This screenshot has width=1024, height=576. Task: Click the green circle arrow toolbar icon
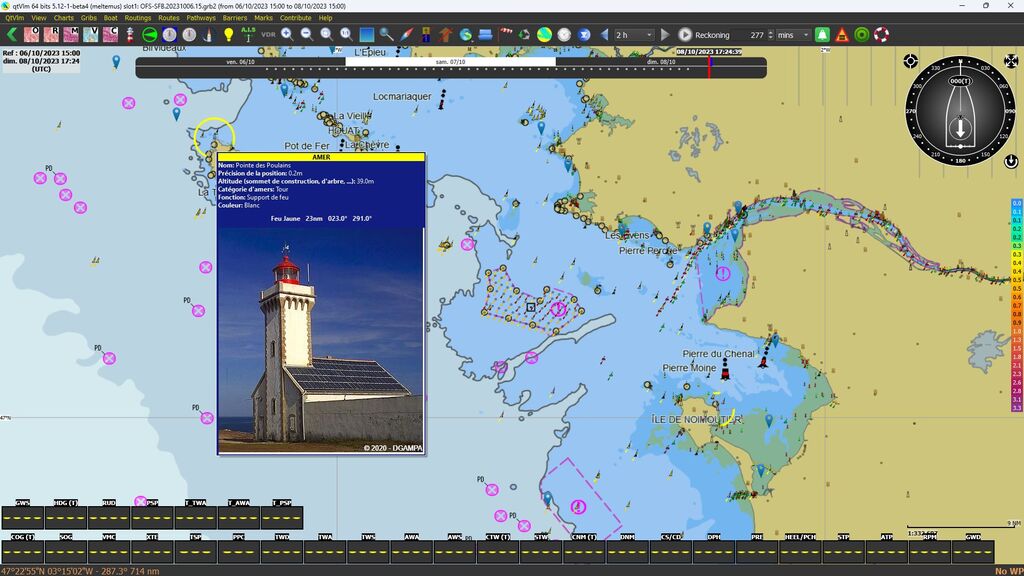pyautogui.click(x=150, y=35)
